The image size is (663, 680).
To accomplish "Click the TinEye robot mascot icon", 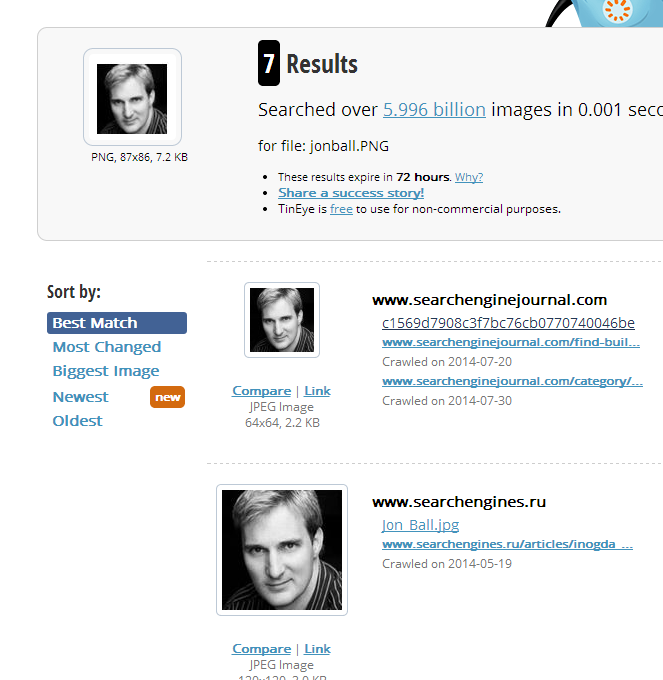I will tap(605, 13).
